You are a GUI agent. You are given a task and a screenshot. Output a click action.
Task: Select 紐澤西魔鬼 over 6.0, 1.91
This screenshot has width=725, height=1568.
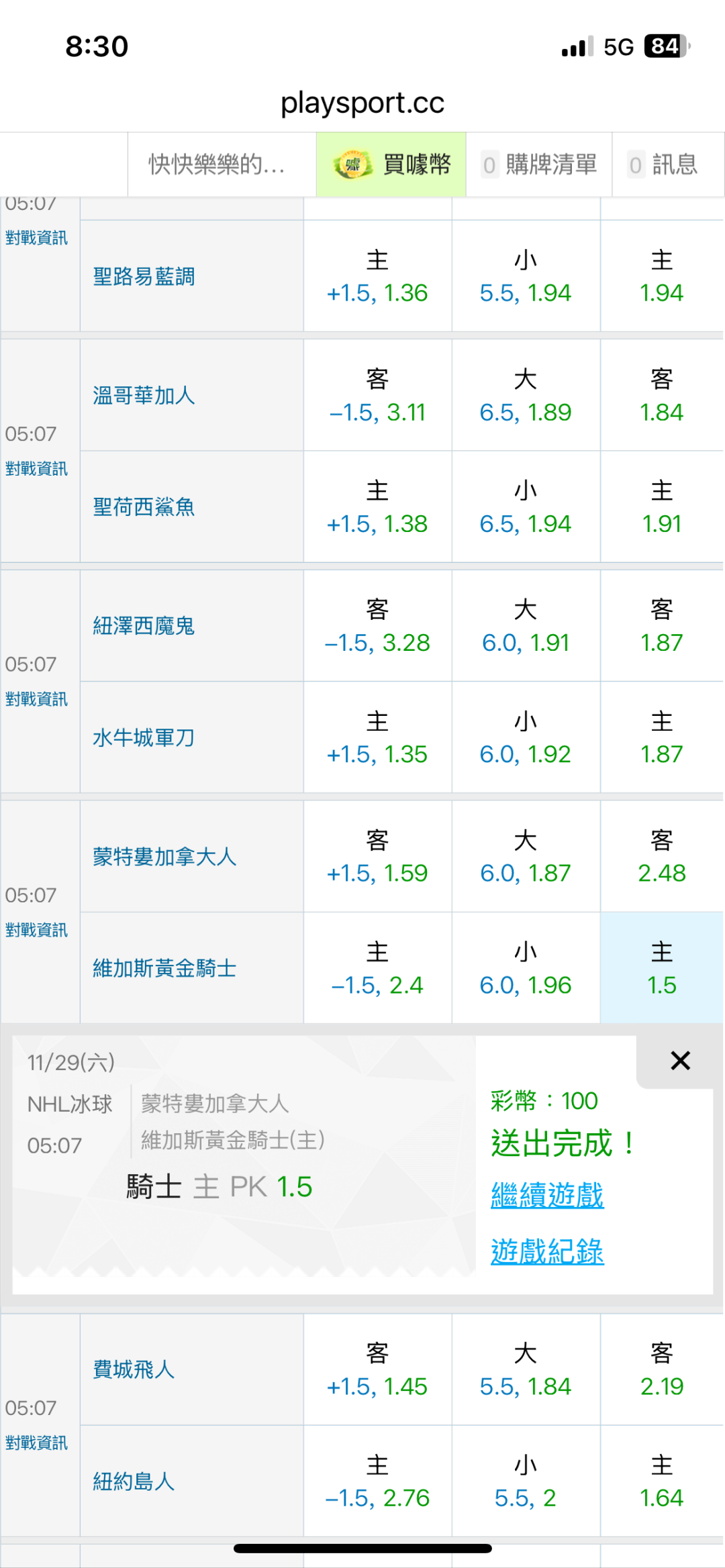(x=525, y=627)
